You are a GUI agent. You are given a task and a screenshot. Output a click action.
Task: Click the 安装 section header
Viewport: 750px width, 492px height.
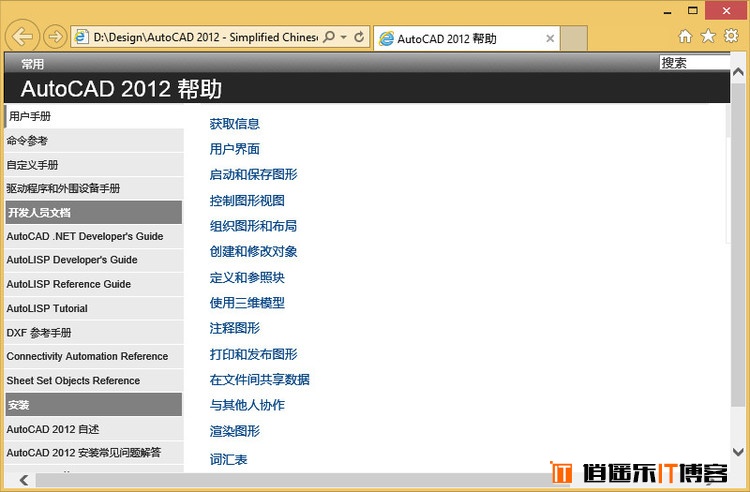pyautogui.click(x=94, y=405)
